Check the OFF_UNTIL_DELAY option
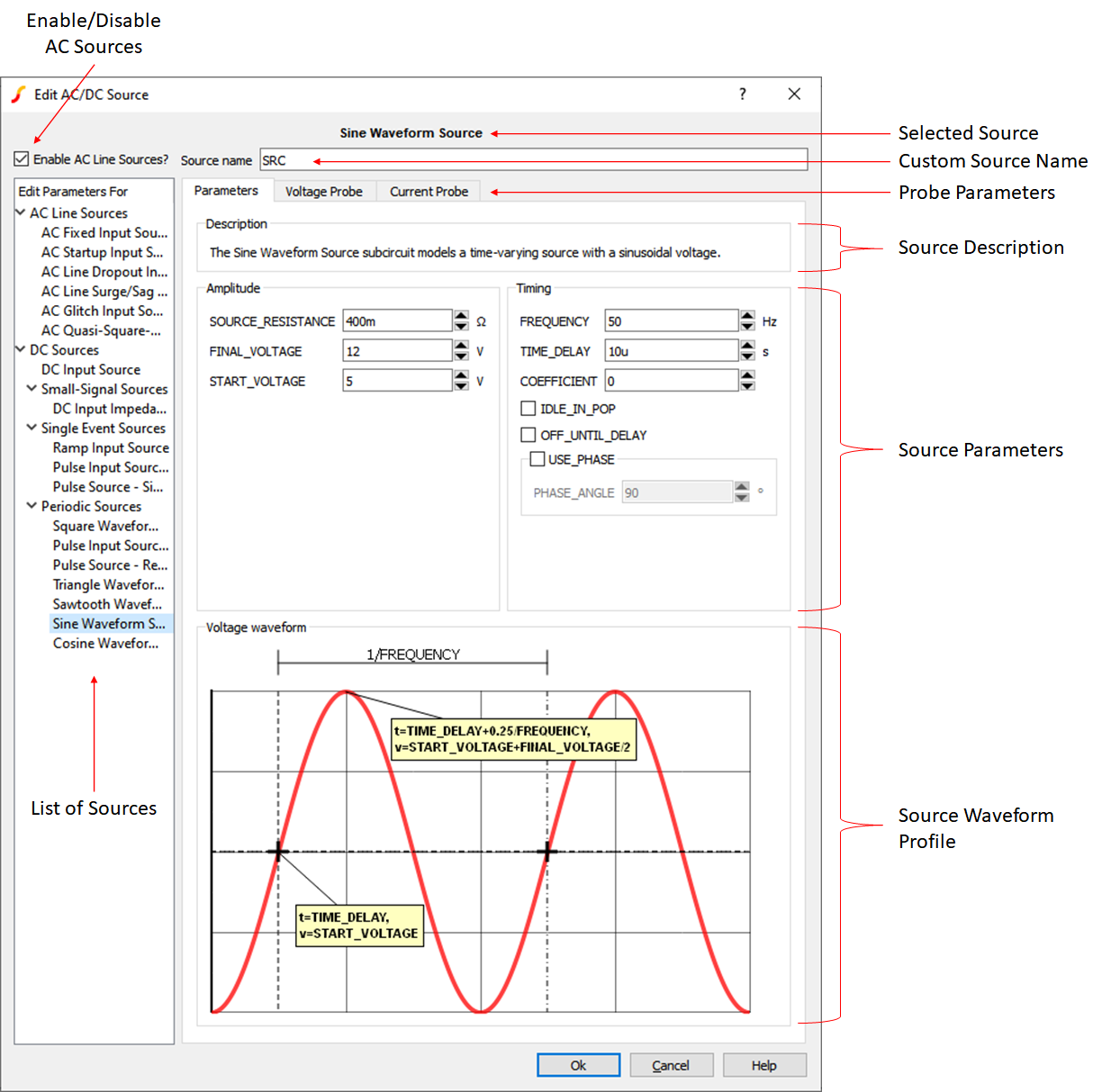 point(528,435)
